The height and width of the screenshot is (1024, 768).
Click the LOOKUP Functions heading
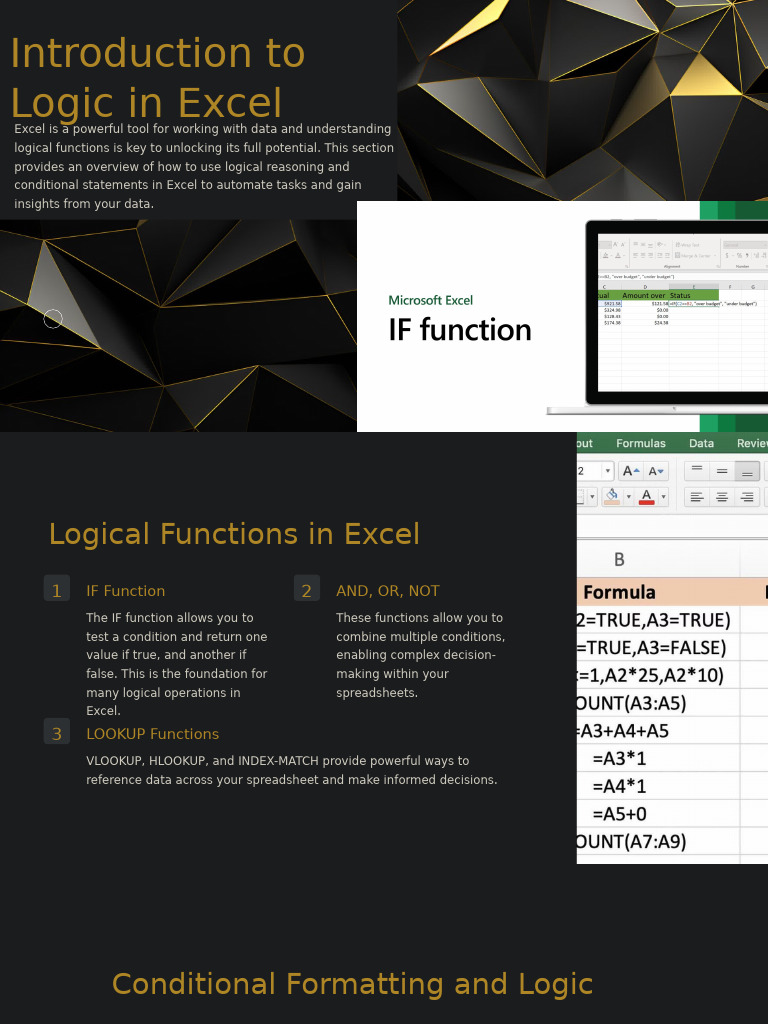coord(152,734)
